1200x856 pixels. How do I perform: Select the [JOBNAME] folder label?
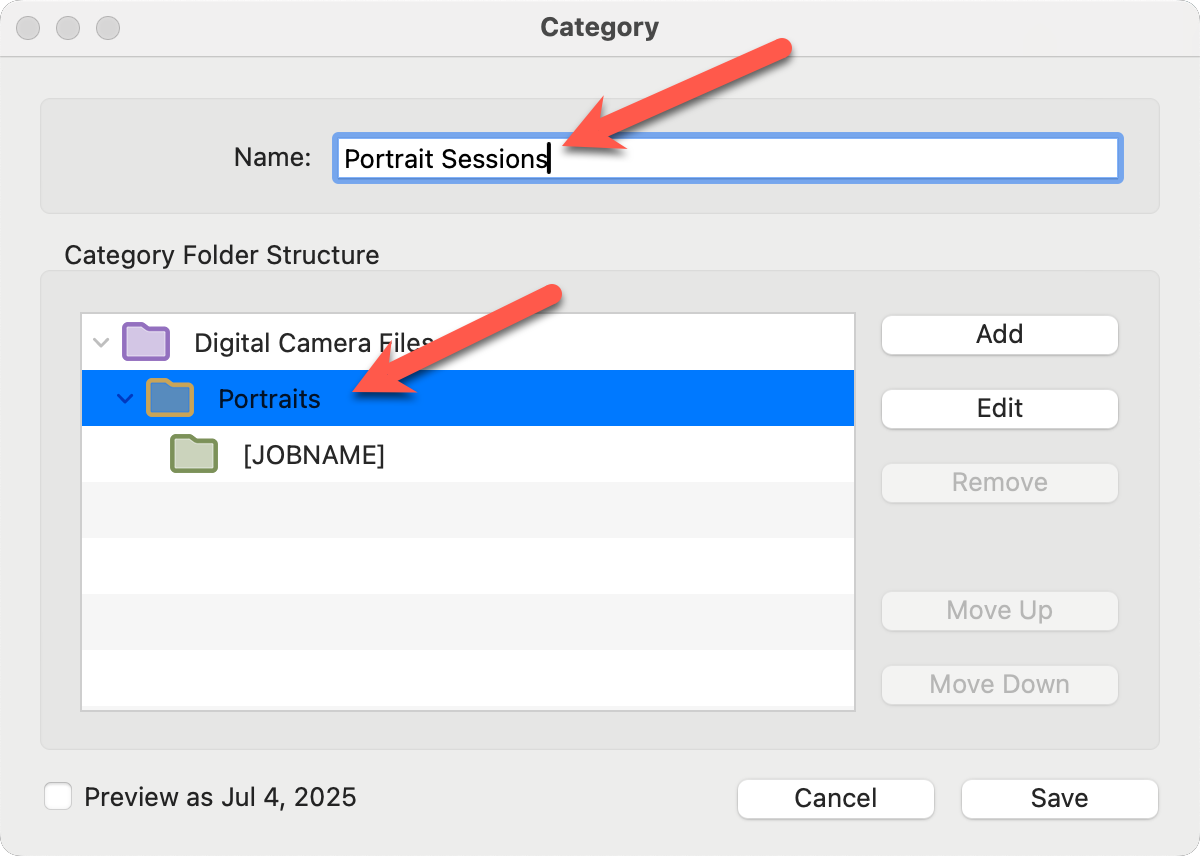click(x=313, y=456)
